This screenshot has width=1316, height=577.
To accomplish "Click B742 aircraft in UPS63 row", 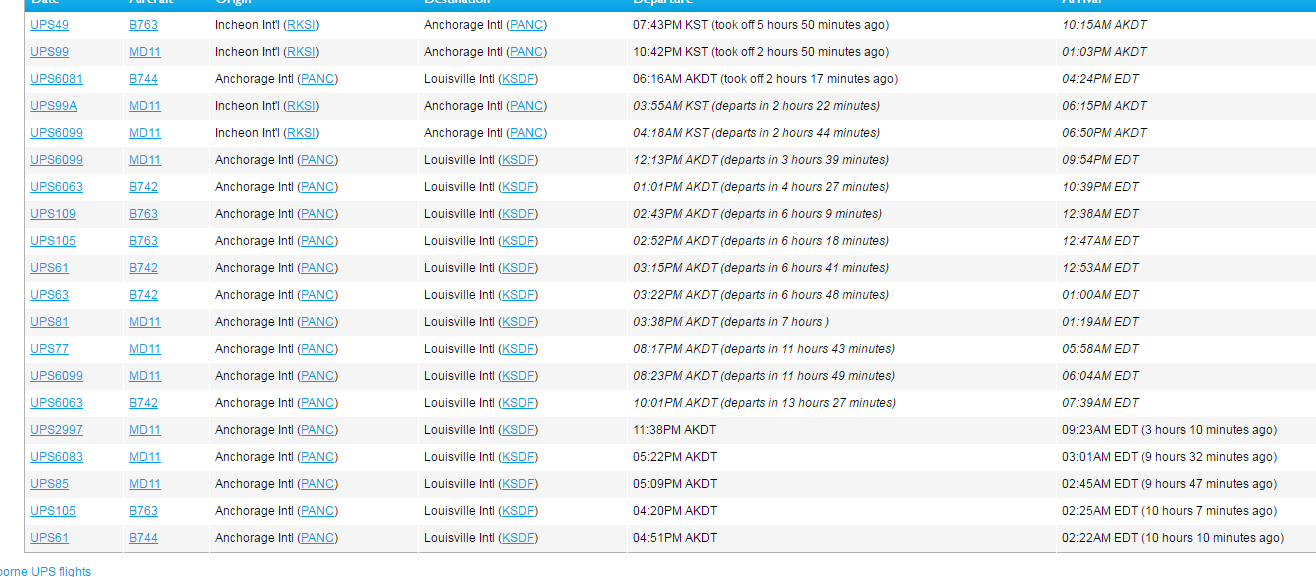I will (x=143, y=295).
